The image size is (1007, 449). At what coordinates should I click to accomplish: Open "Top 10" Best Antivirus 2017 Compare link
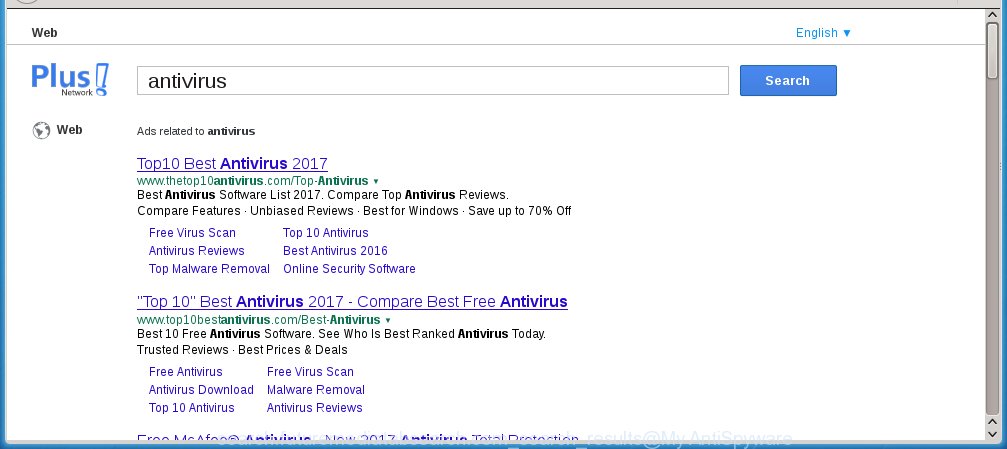(352, 301)
